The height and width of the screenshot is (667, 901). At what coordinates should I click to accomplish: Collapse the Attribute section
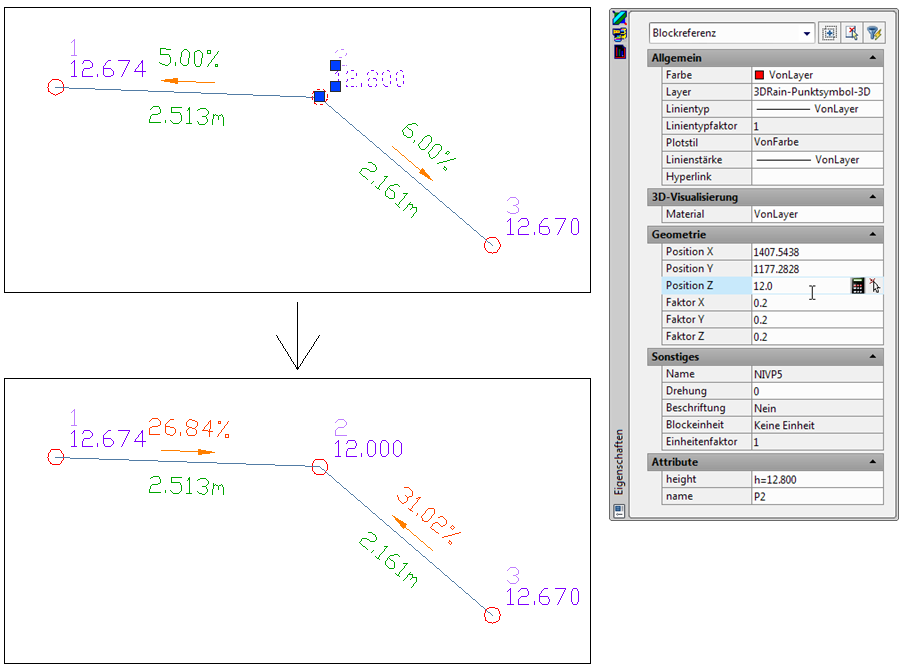coord(874,462)
